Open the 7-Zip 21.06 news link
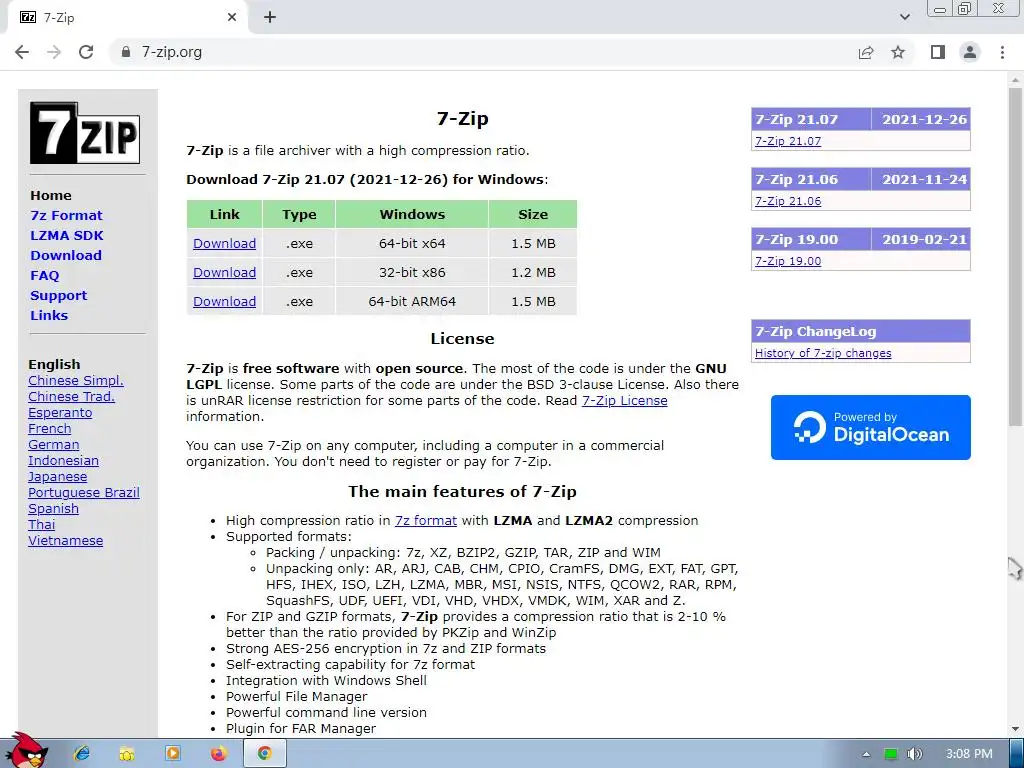 point(788,201)
